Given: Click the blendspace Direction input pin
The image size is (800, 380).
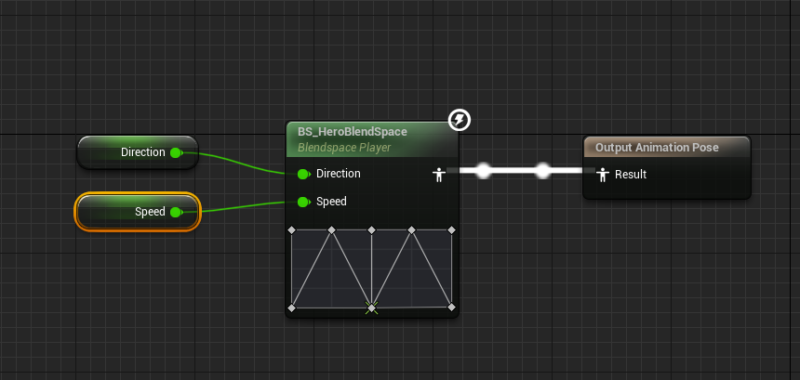Looking at the screenshot, I should coord(304,174).
